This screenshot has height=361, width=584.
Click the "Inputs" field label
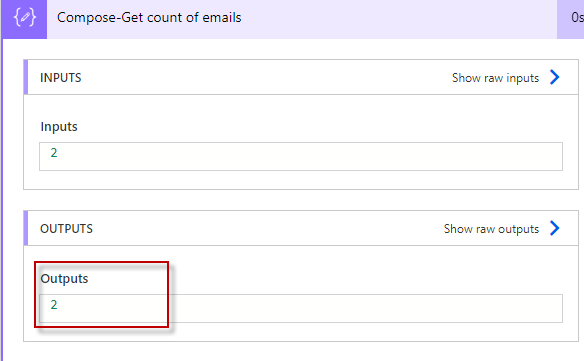59,127
